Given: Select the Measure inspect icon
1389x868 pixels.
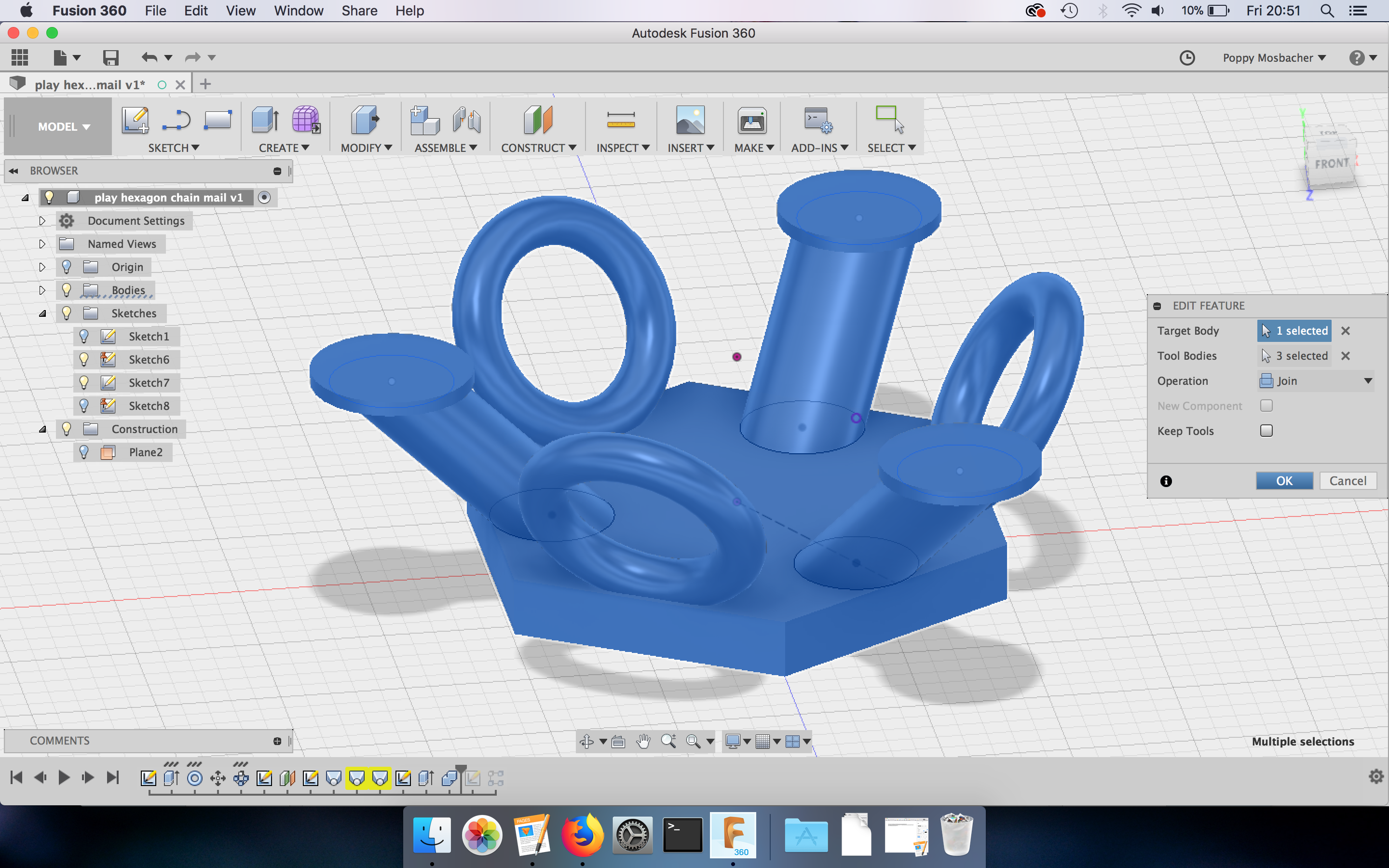Looking at the screenshot, I should (620, 120).
